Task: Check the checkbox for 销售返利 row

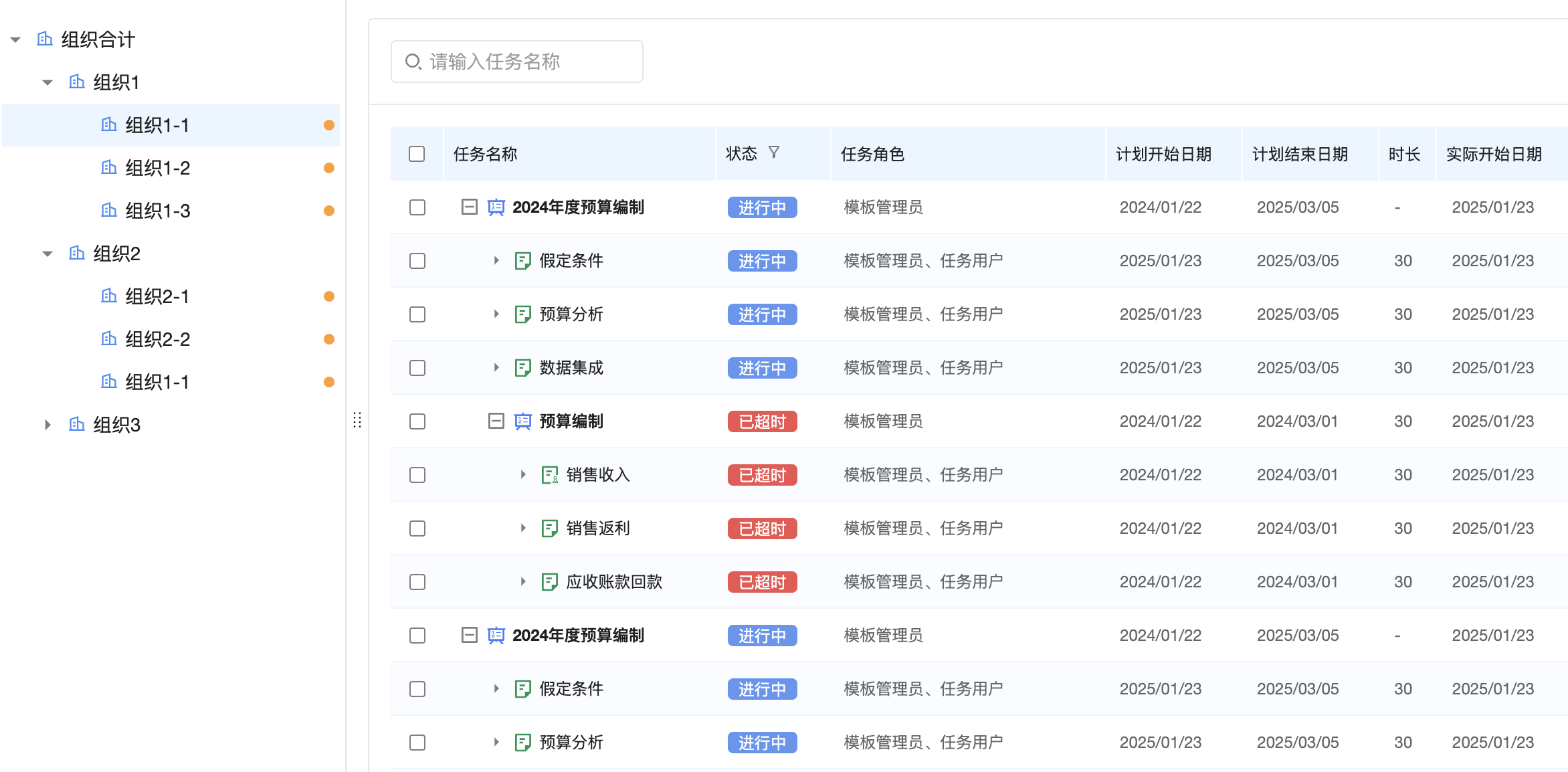Action: pyautogui.click(x=417, y=528)
